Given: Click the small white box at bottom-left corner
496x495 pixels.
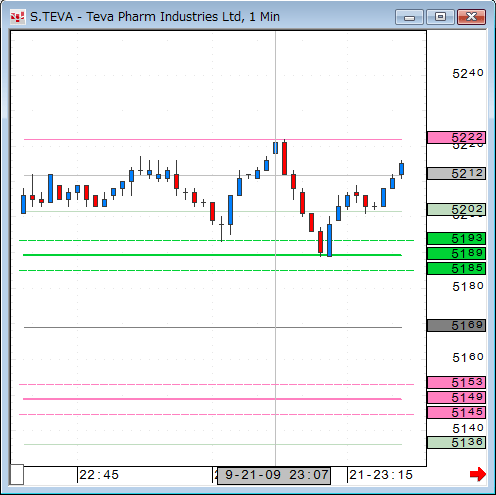Looking at the screenshot, I should tap(17, 474).
